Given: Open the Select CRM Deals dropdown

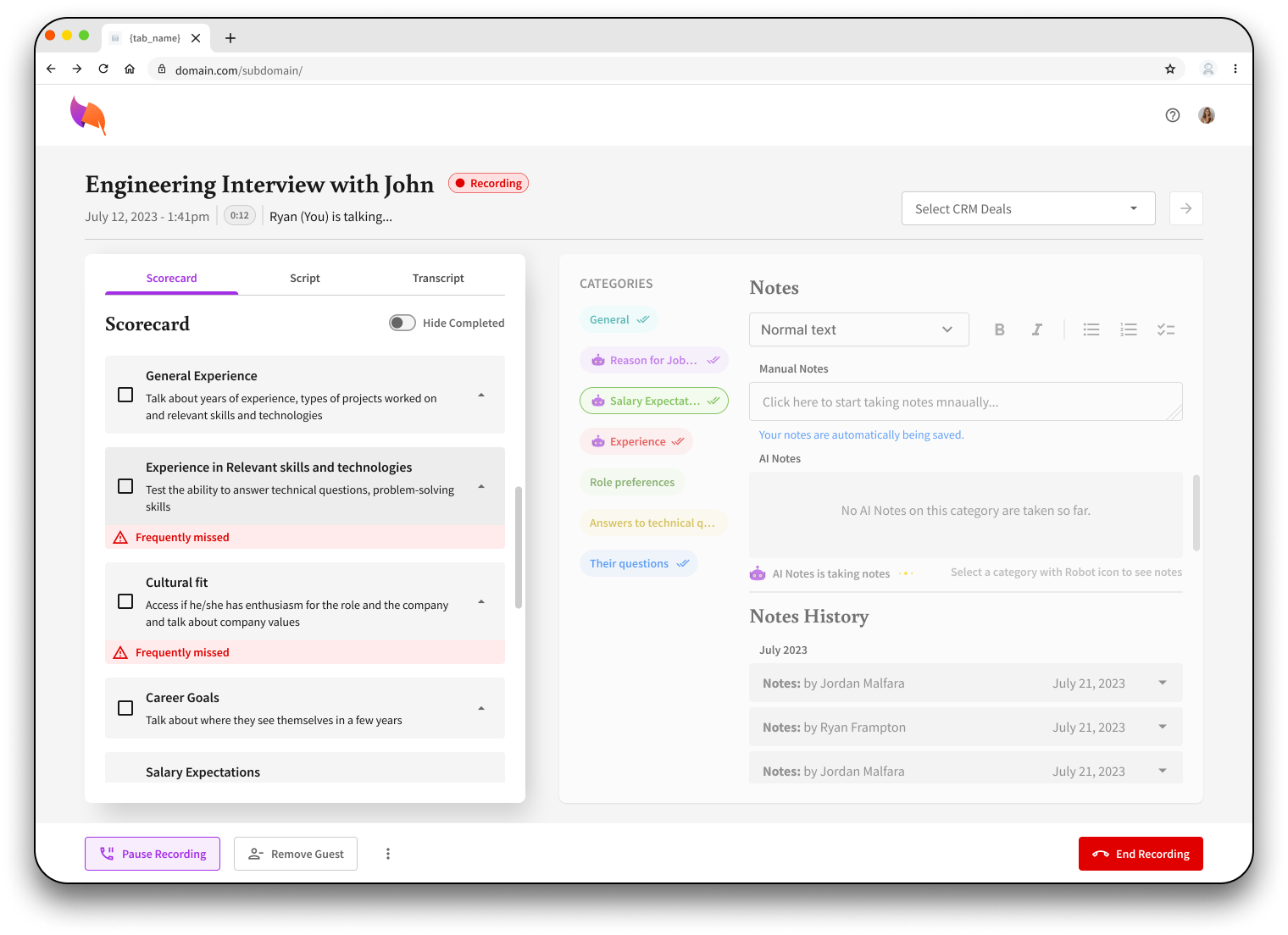Looking at the screenshot, I should point(1028,208).
